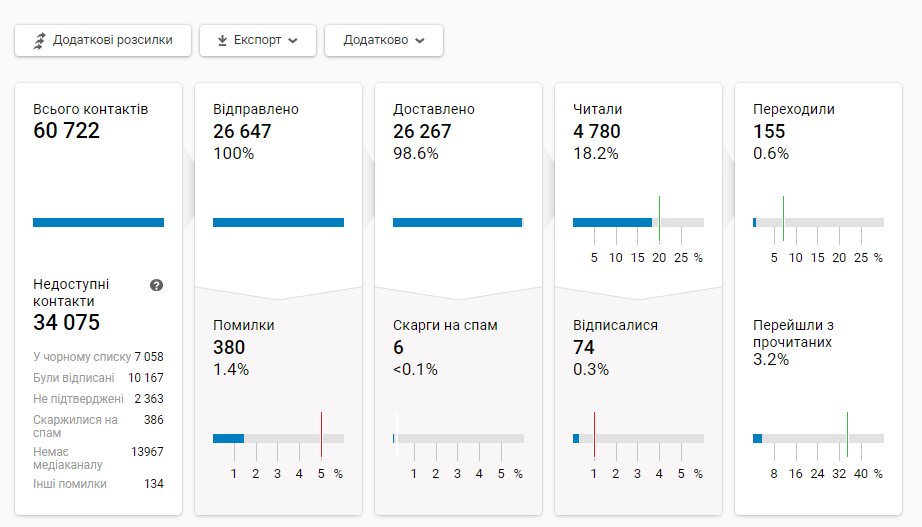Expand the Додатково chevron arrow
The height and width of the screenshot is (527, 922).
tap(420, 41)
